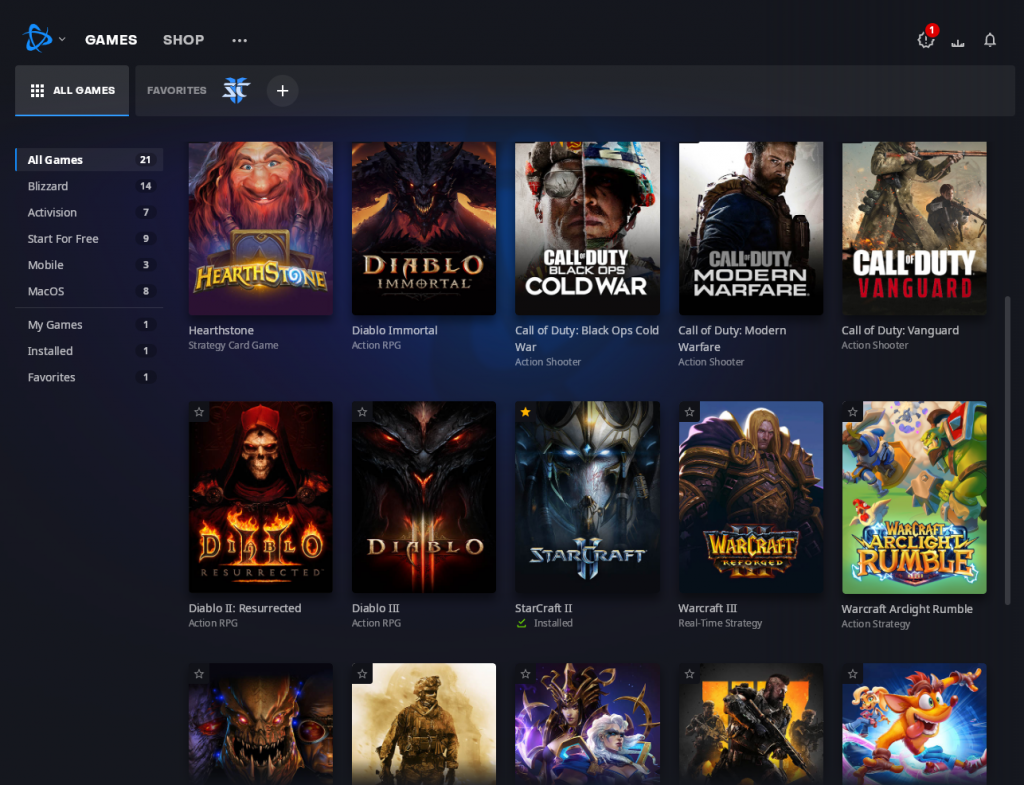
Task: Click the Diablo Immortal title link
Action: [x=394, y=330]
